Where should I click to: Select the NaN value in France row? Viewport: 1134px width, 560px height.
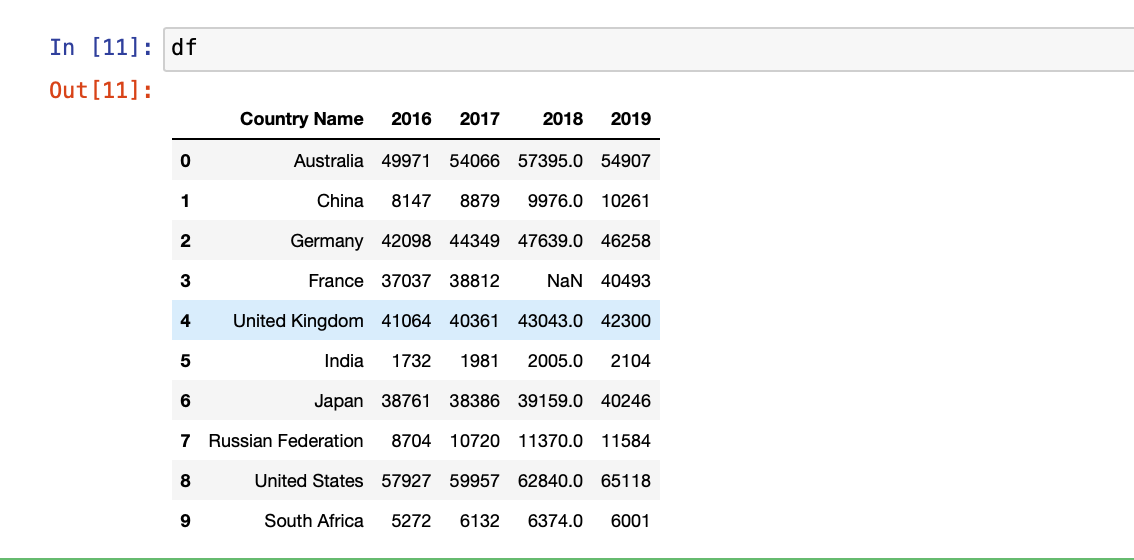[x=565, y=281]
